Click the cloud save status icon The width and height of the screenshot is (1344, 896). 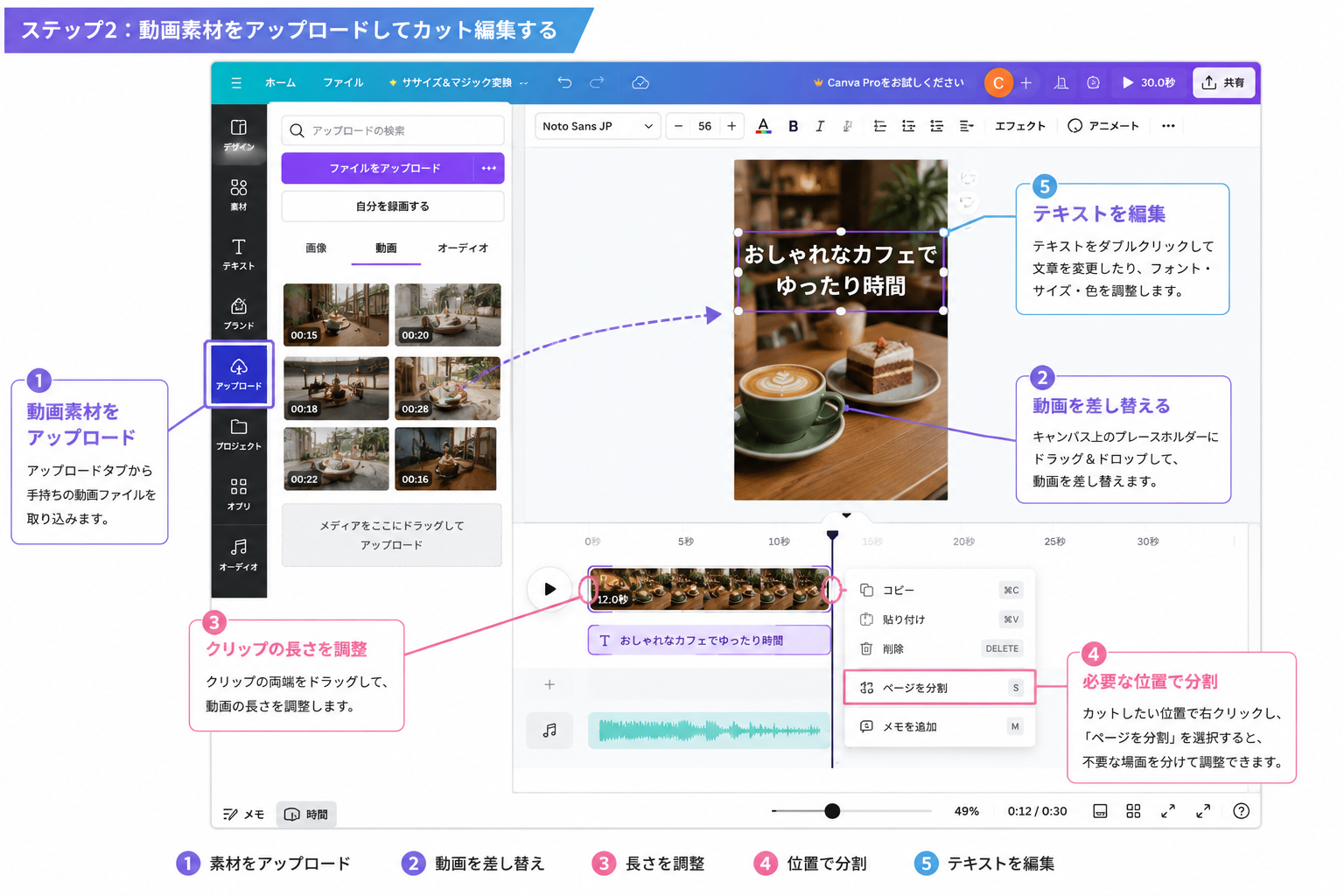(x=640, y=82)
